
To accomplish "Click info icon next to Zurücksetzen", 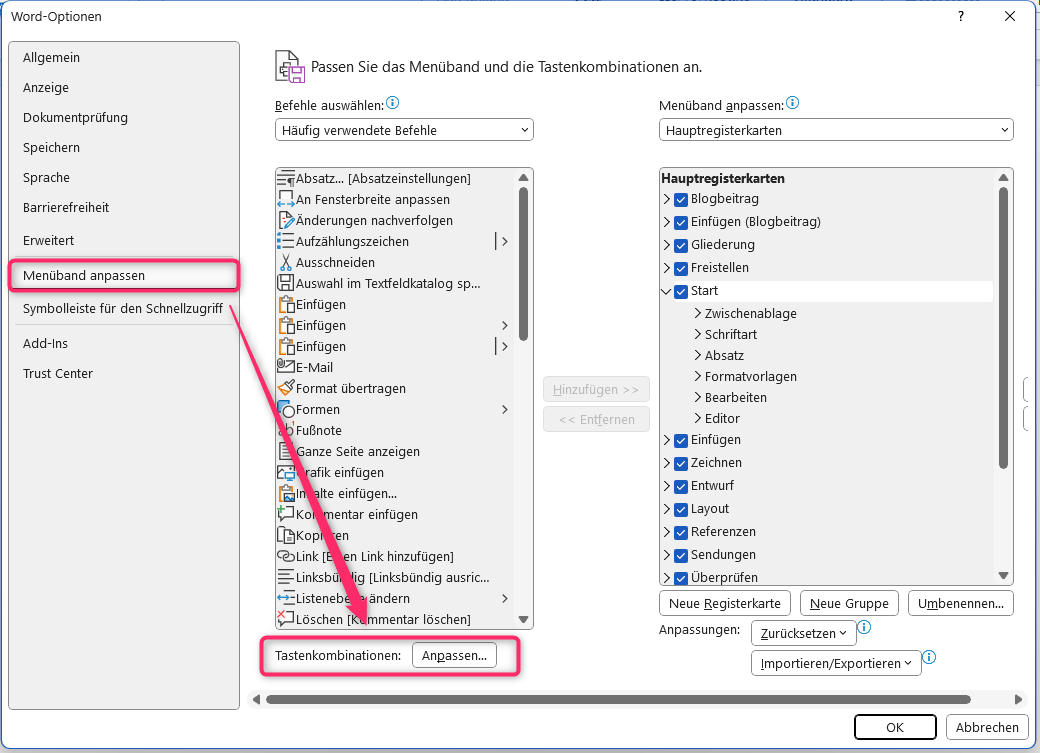I will tap(864, 627).
